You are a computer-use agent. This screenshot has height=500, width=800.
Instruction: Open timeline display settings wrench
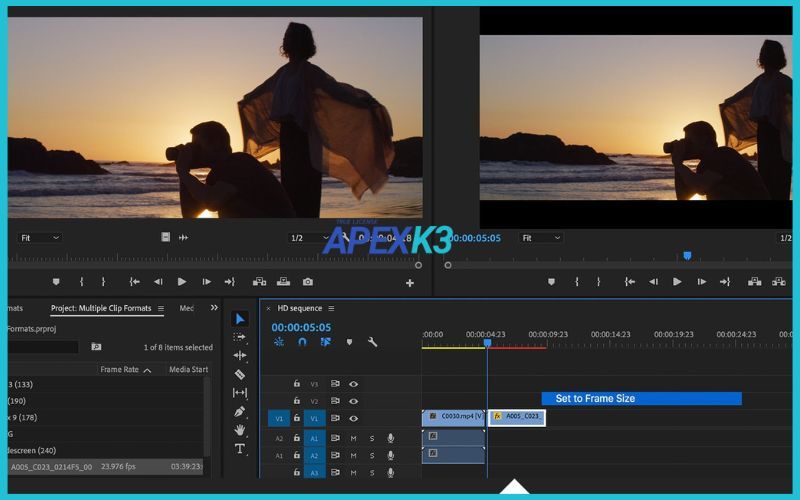(372, 342)
